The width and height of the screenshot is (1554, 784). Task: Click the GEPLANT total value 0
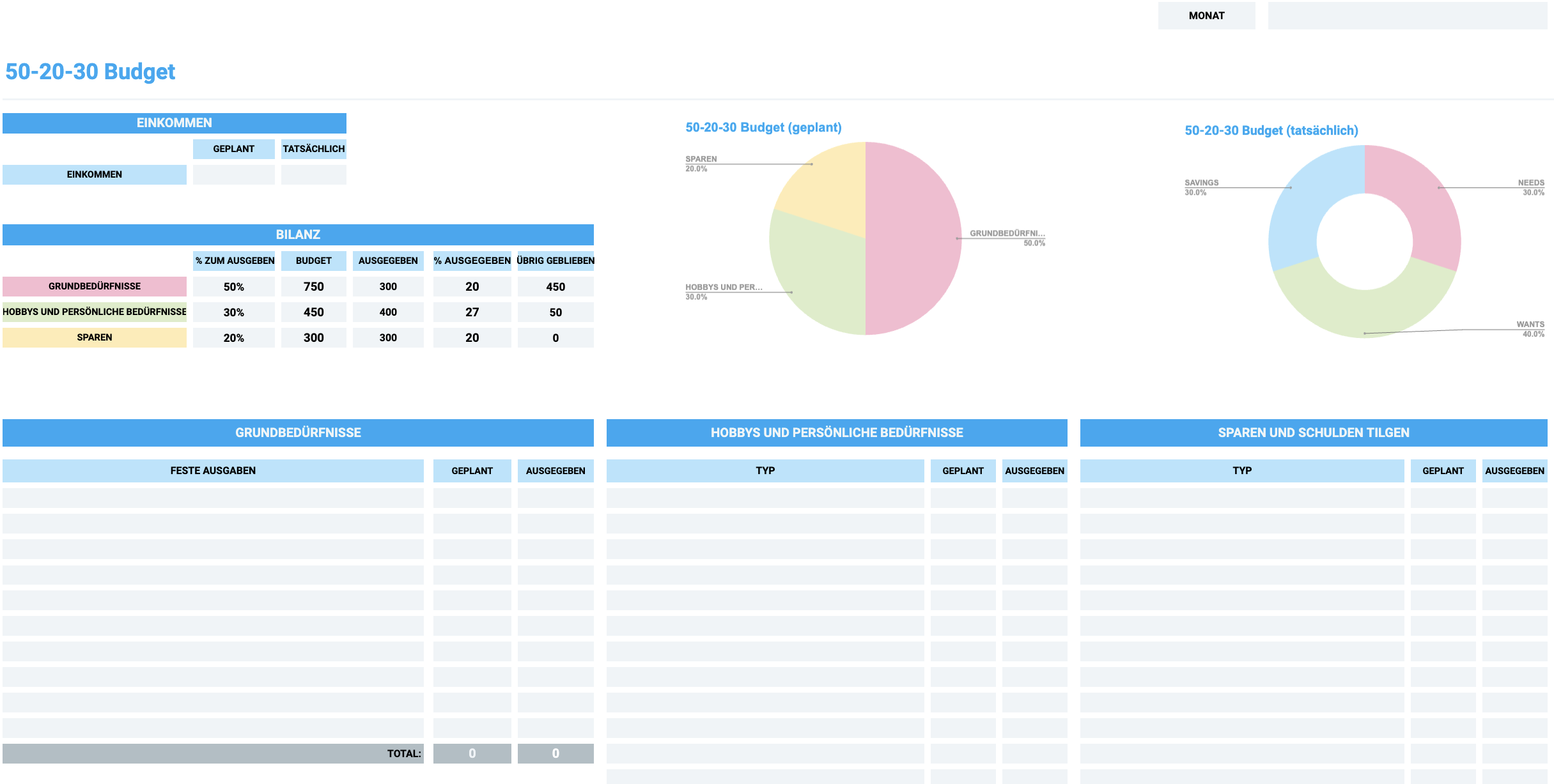tap(472, 753)
